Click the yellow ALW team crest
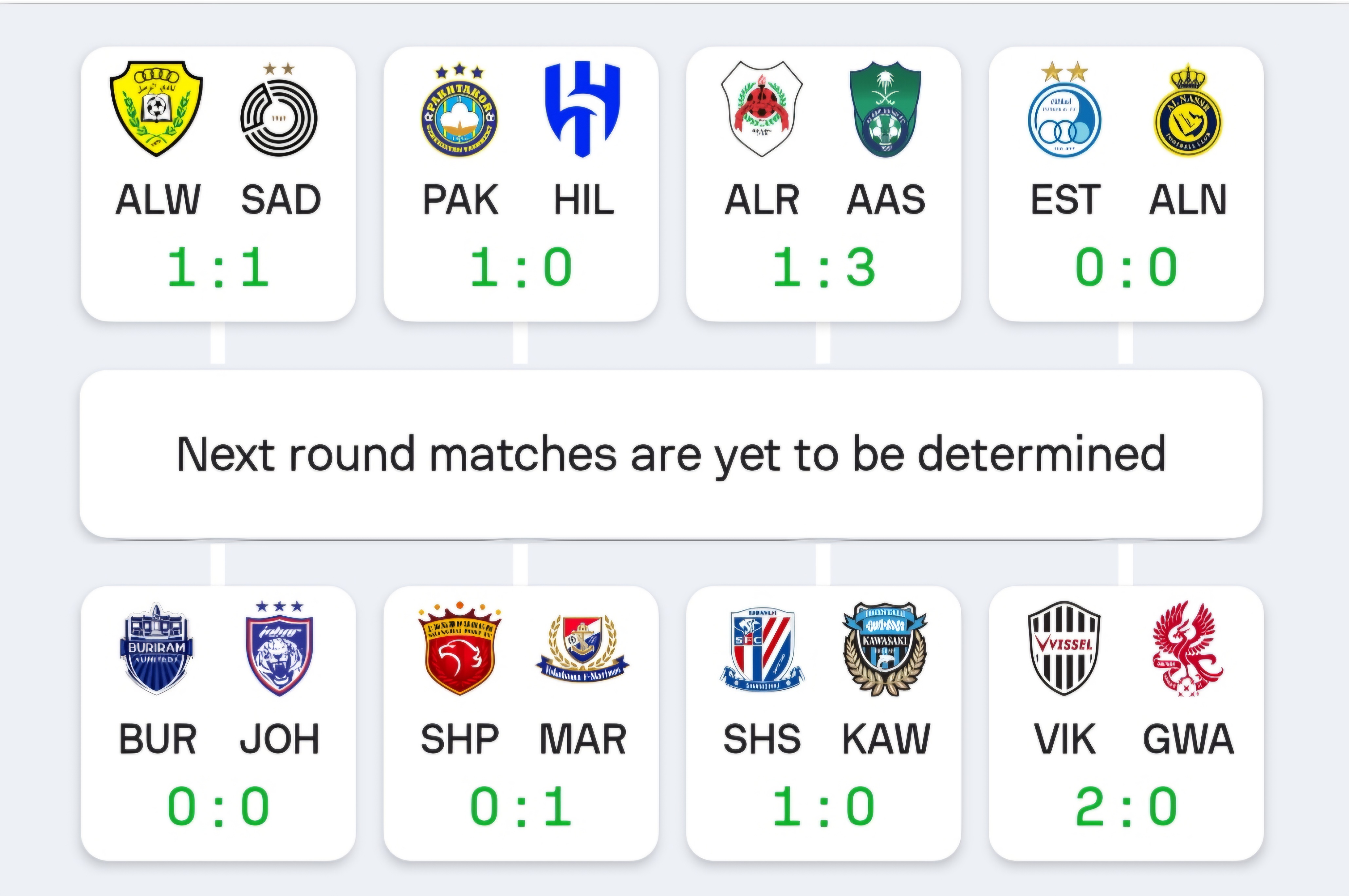1349x896 pixels. pyautogui.click(x=156, y=109)
